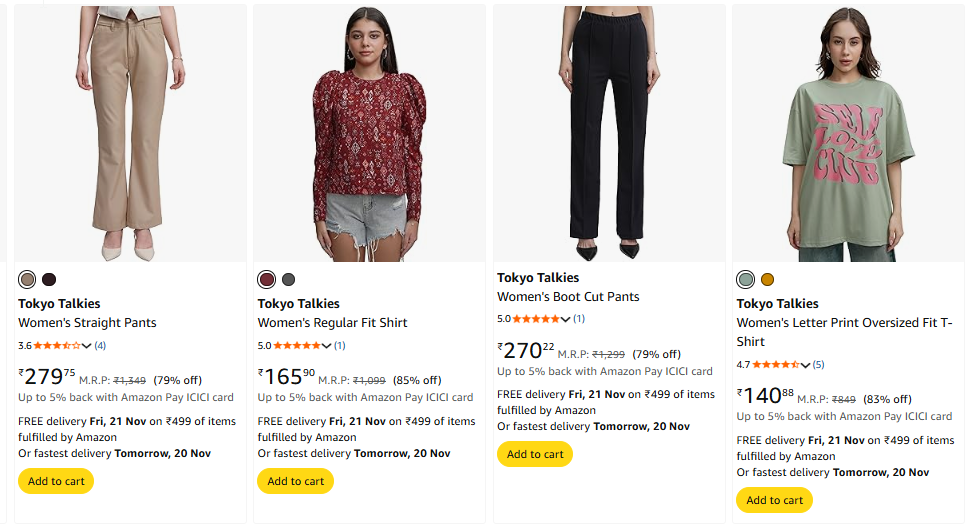Screen dimensions: 975x525
Task: Select the maroon swatch for Regular Fit Shirt
Action: [x=266, y=279]
